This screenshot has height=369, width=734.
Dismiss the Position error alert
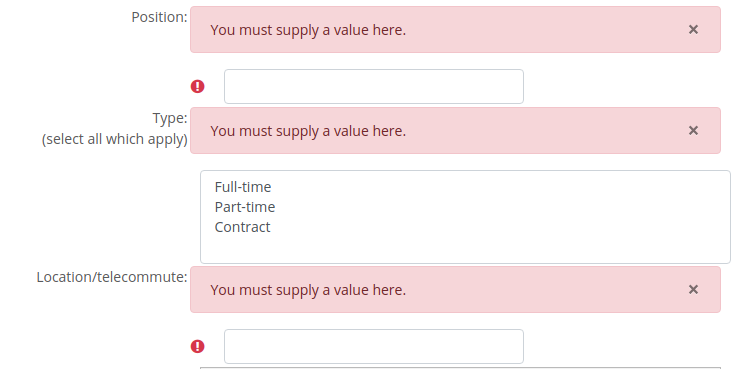pos(693,30)
